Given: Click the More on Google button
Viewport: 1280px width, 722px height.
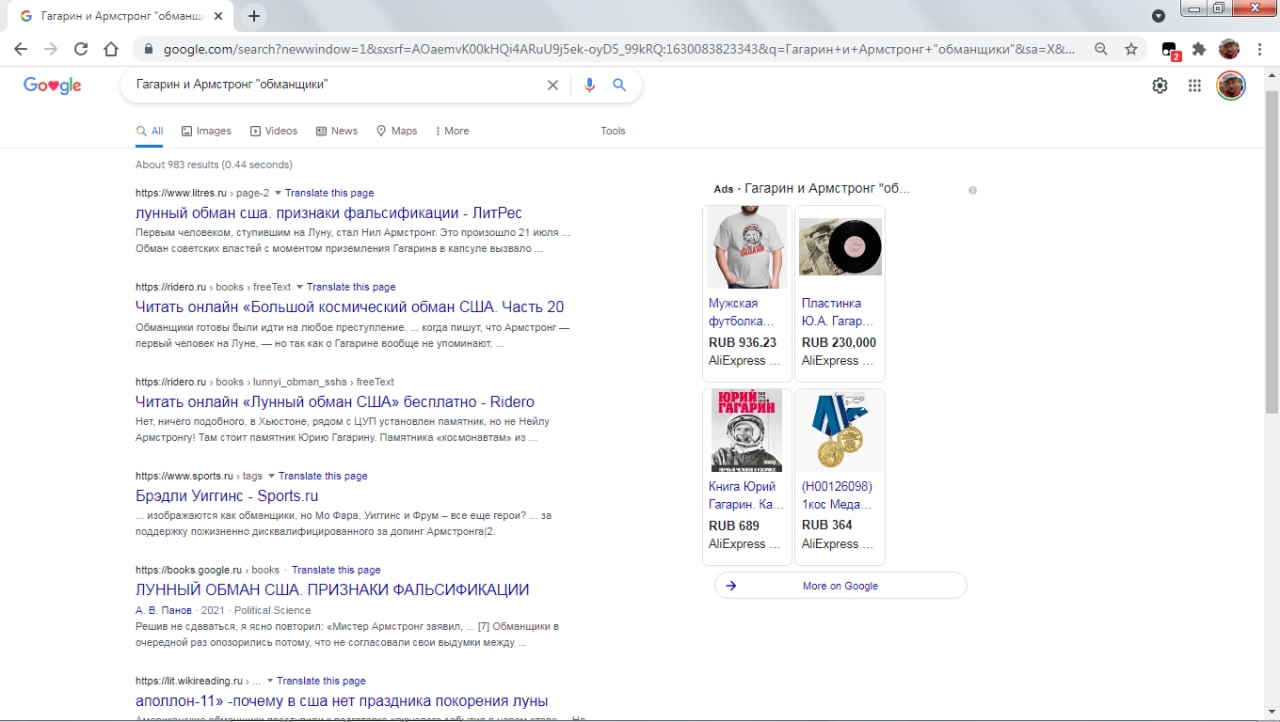Looking at the screenshot, I should [840, 586].
